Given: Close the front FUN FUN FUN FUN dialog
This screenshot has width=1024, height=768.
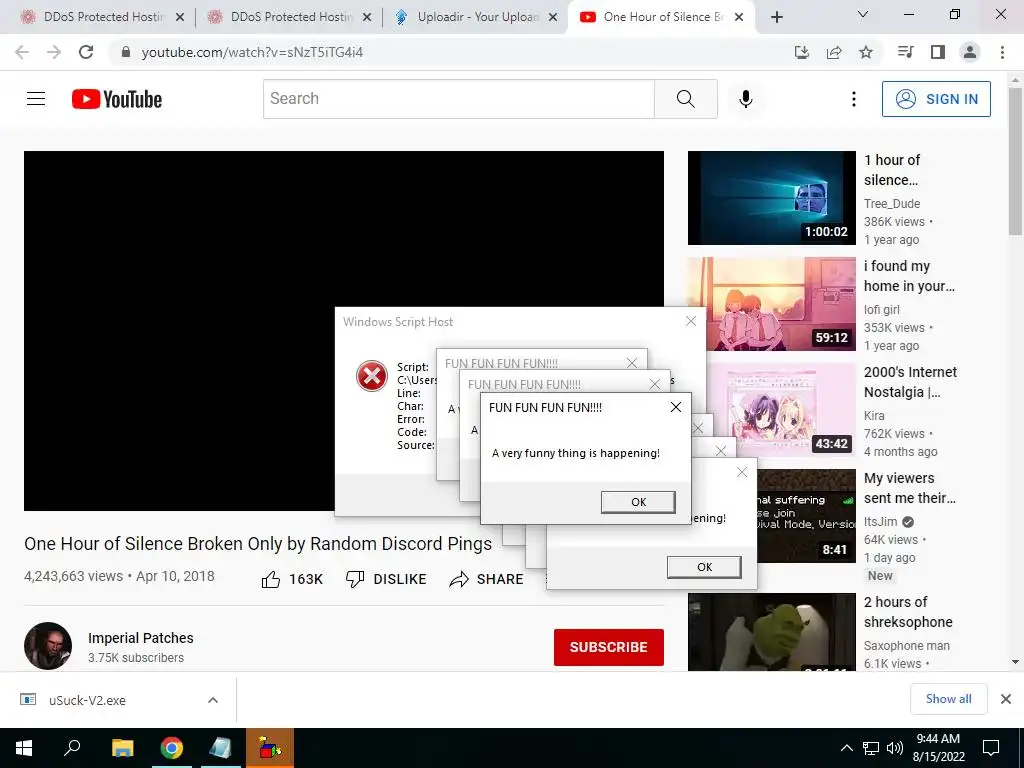Looking at the screenshot, I should tap(676, 408).
